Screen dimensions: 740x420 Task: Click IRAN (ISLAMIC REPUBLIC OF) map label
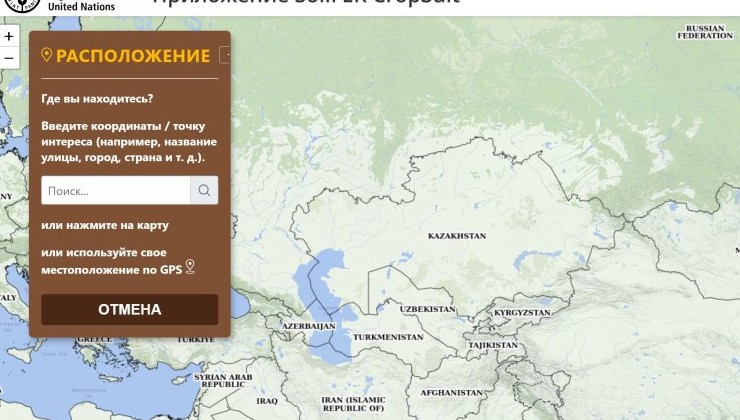(x=353, y=404)
